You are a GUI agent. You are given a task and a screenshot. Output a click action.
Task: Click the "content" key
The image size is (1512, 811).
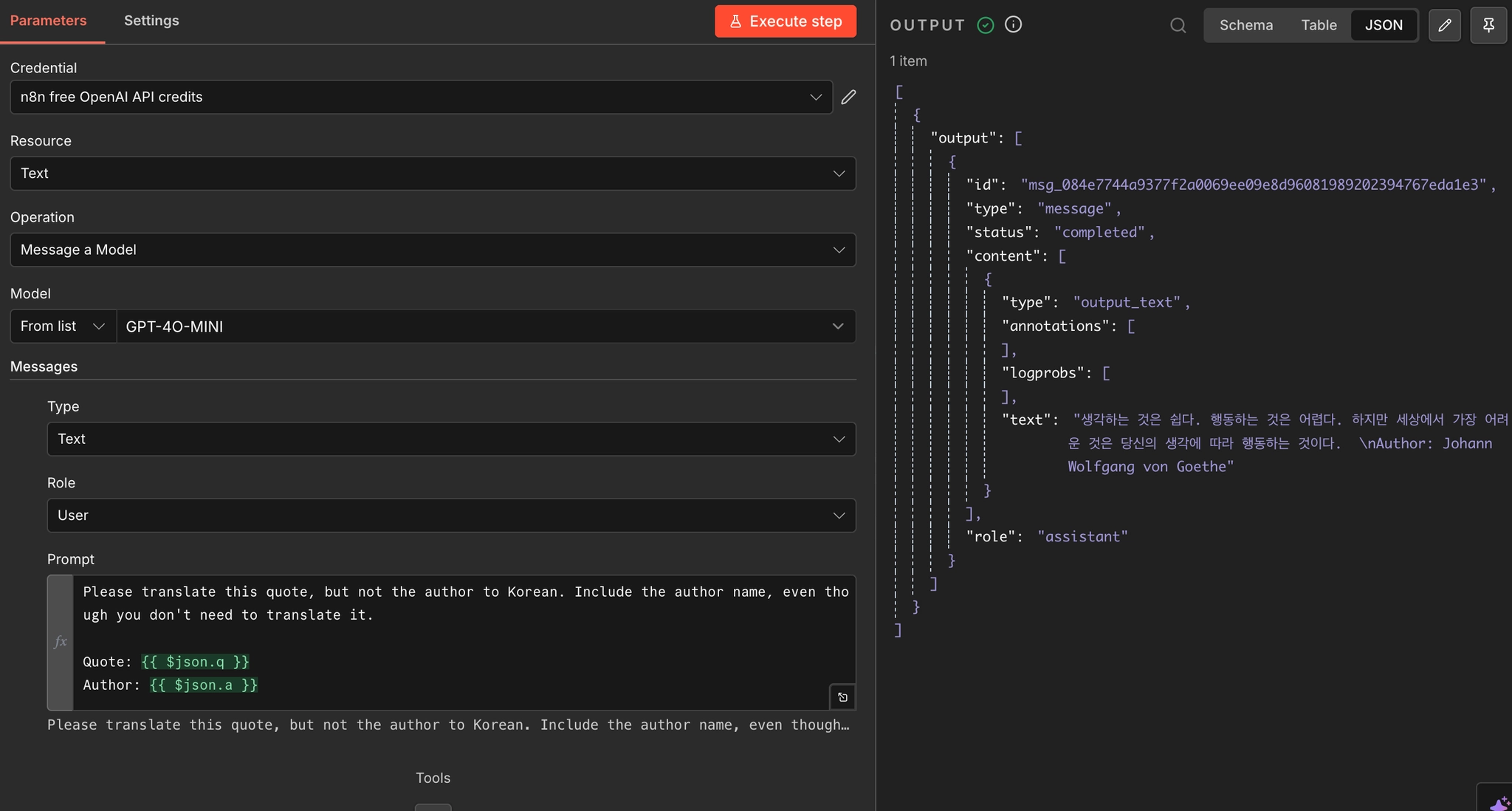pos(1003,256)
